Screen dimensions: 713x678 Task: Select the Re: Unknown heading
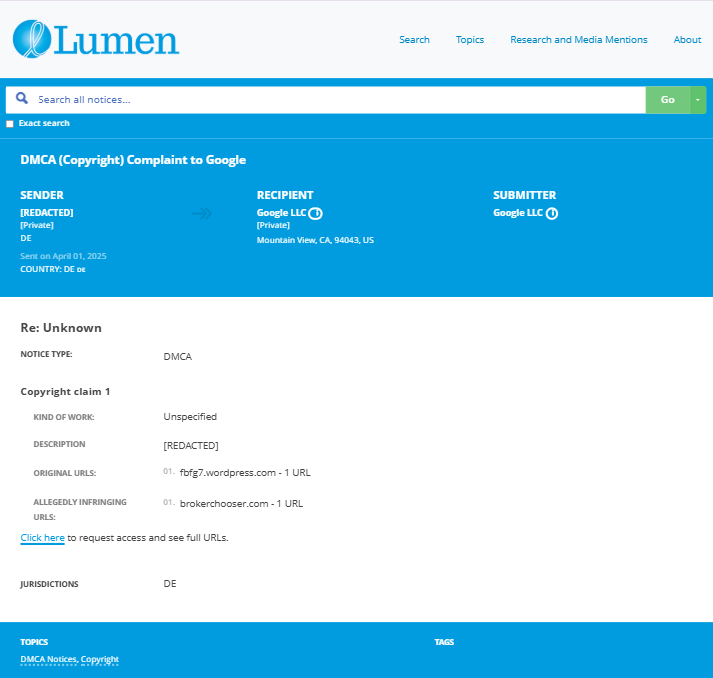pyautogui.click(x=61, y=328)
